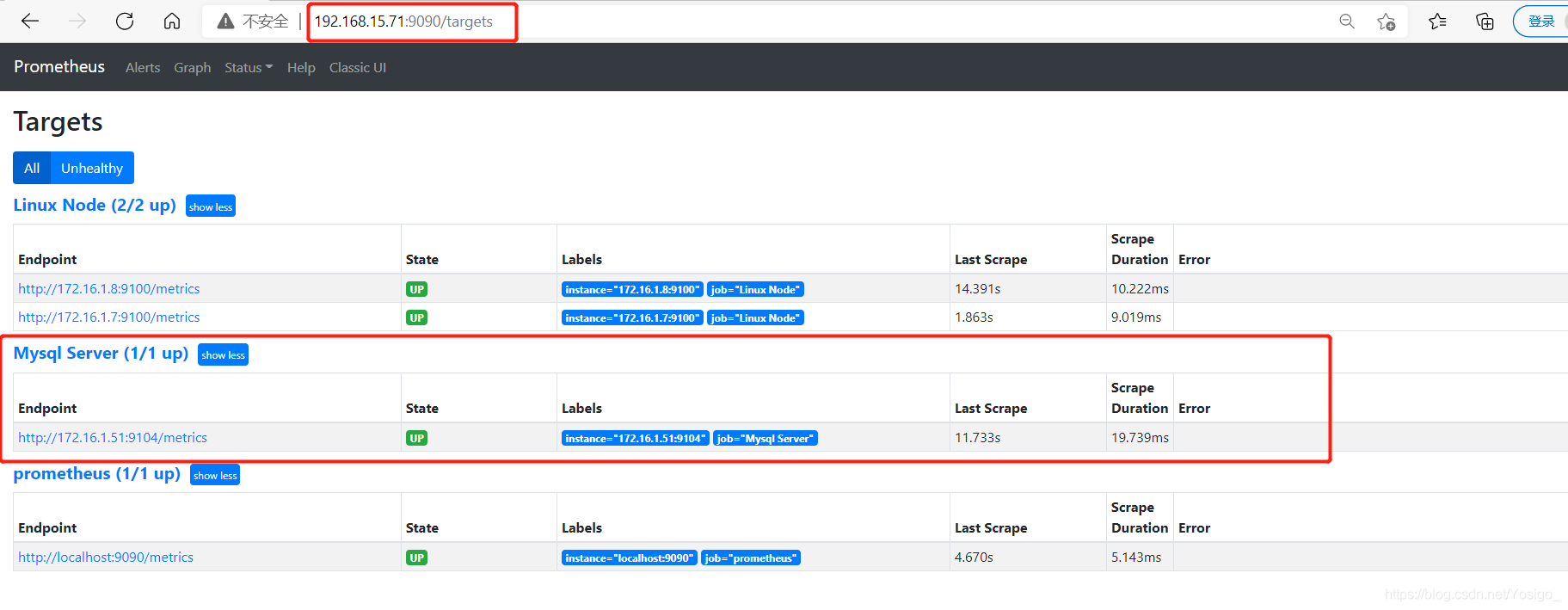1568x610 pixels.
Task: Click the browser back arrow
Action: [x=30, y=21]
